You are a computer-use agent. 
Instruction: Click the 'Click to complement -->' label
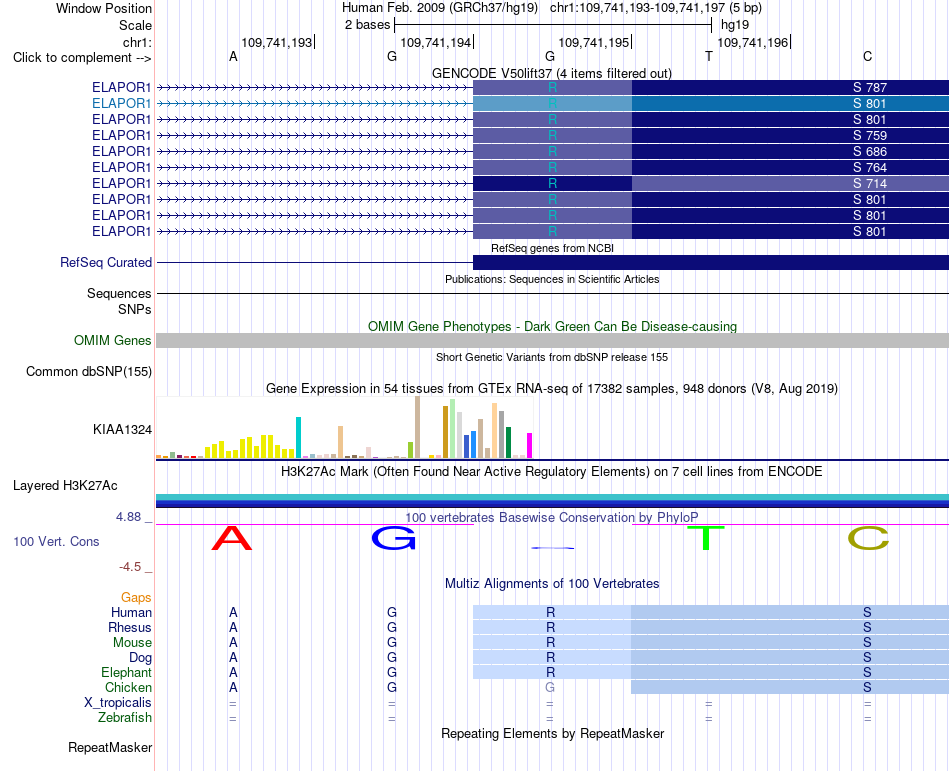pos(82,58)
